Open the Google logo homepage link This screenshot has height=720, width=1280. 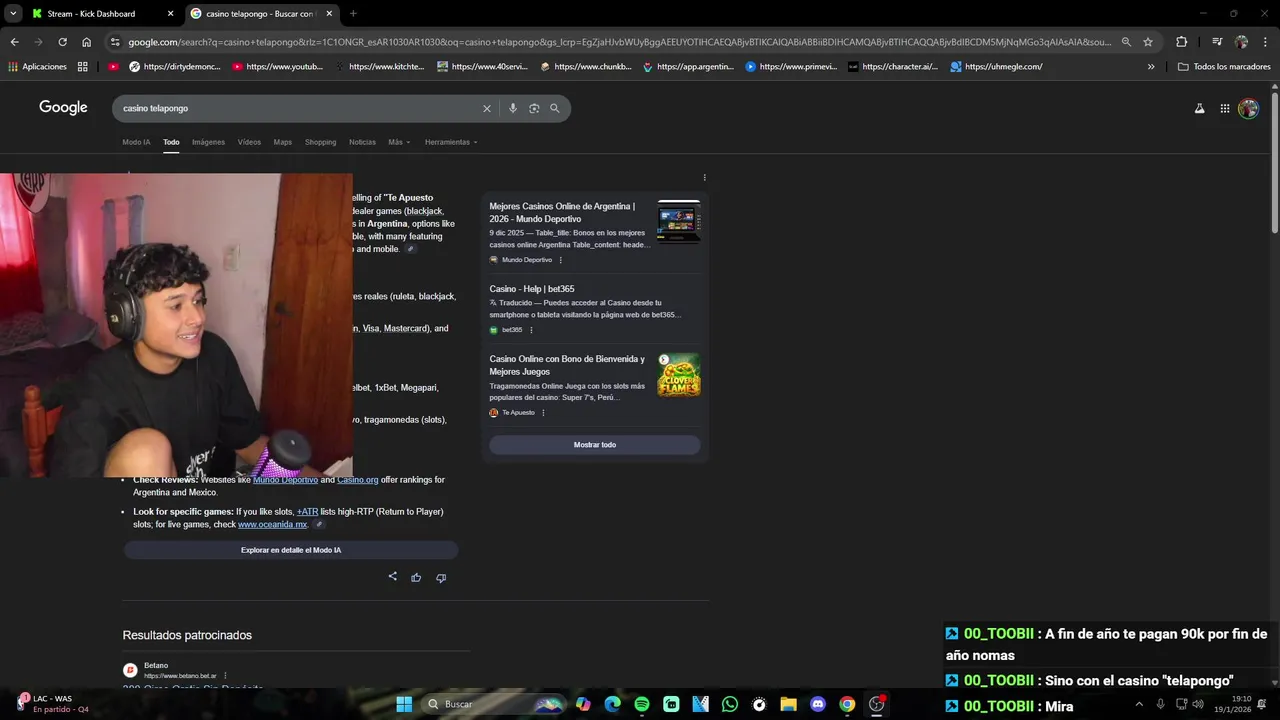pyautogui.click(x=63, y=108)
